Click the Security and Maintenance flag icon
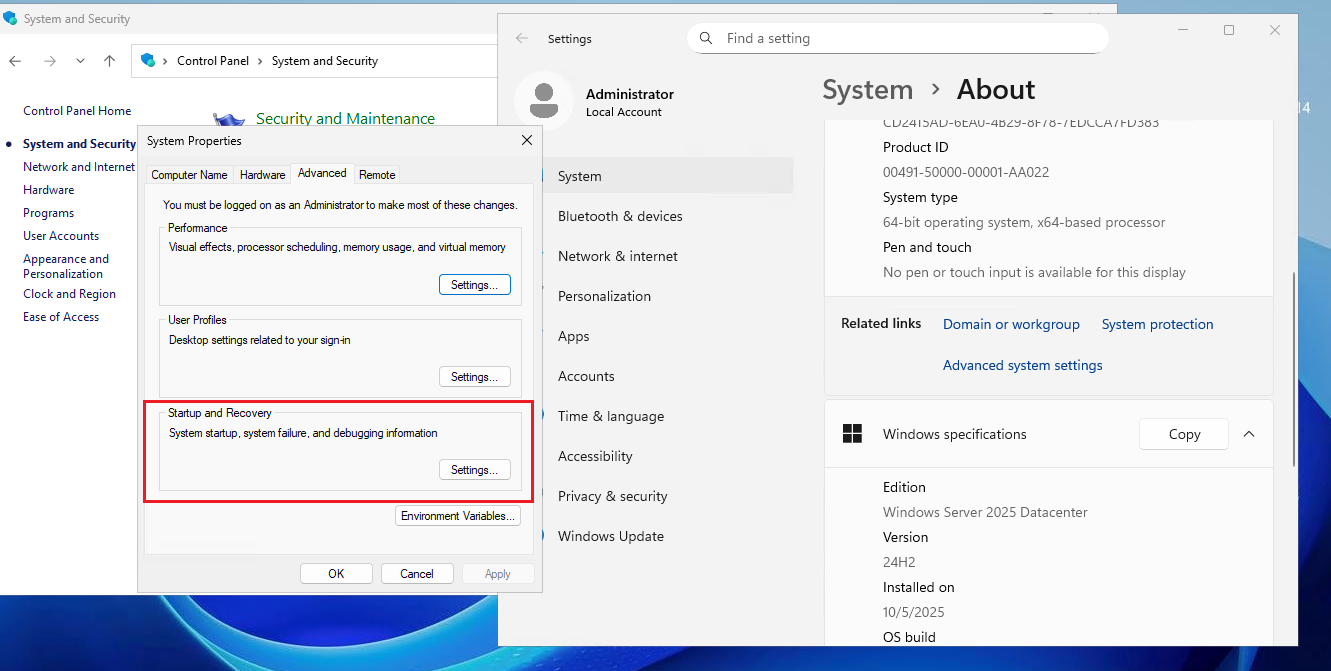1331x671 pixels. [229, 121]
